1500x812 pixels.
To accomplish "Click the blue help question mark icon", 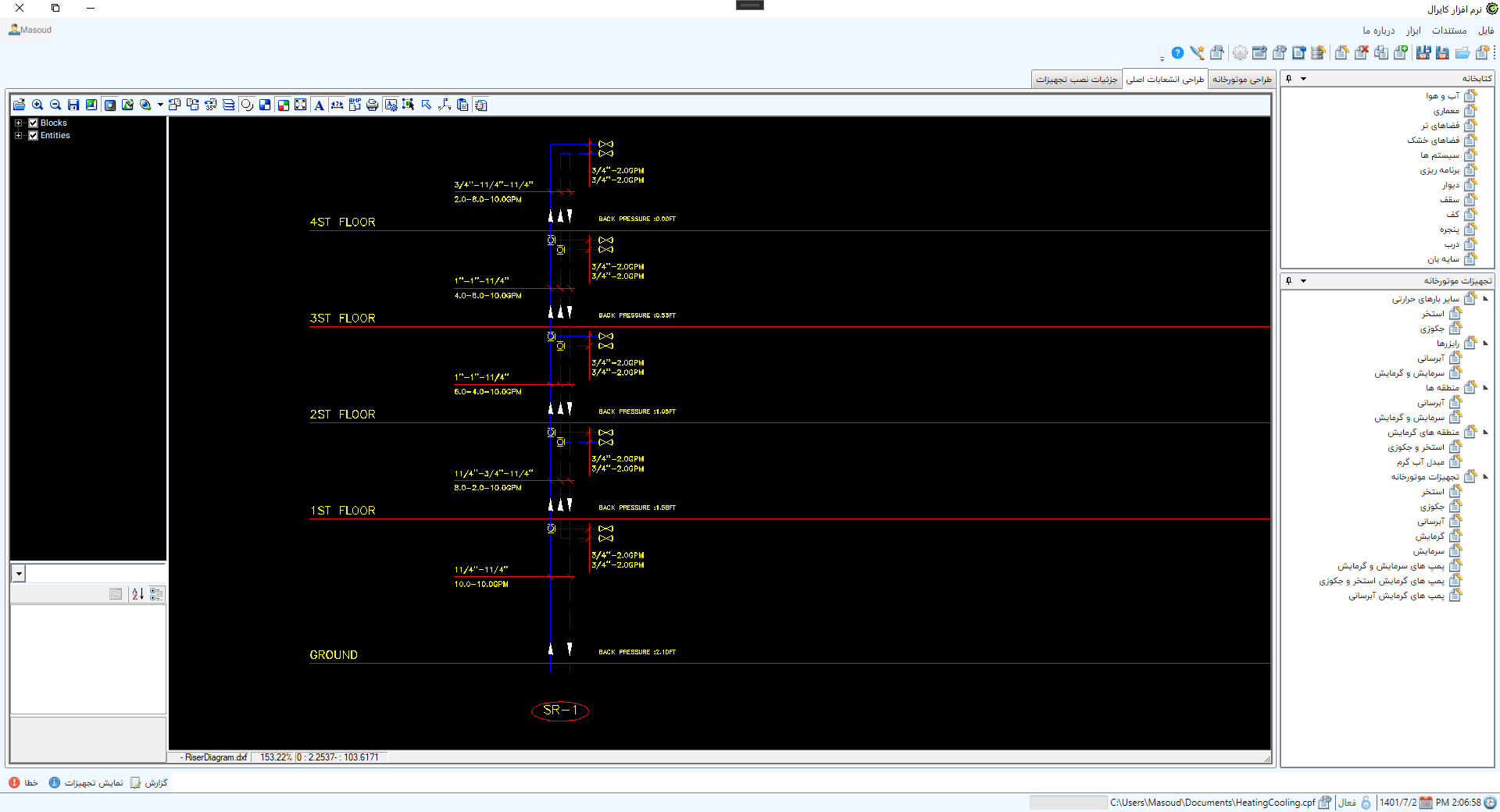I will (x=1177, y=53).
